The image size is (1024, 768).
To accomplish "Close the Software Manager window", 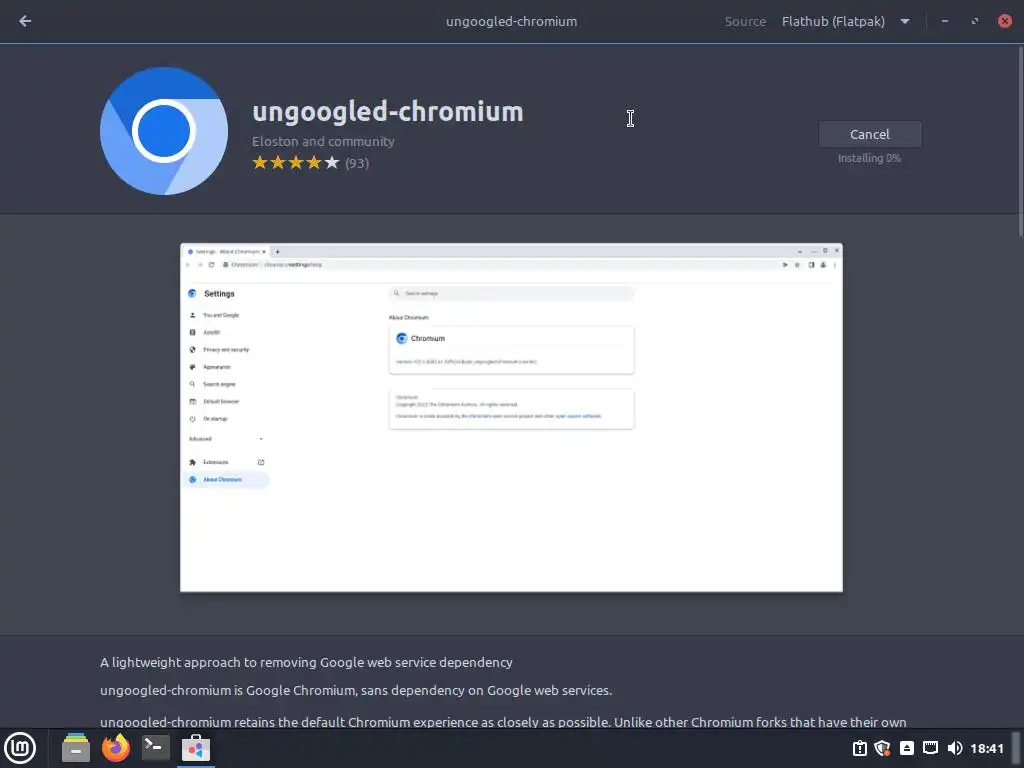I will click(1004, 21).
